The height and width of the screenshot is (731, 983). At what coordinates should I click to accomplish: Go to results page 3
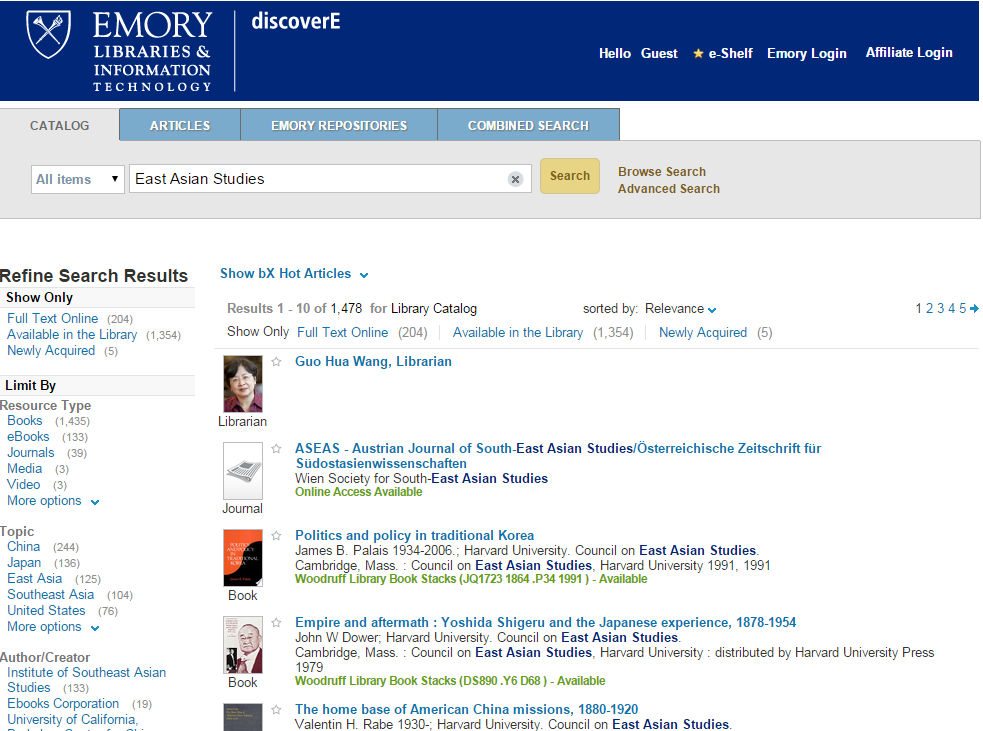pos(940,308)
